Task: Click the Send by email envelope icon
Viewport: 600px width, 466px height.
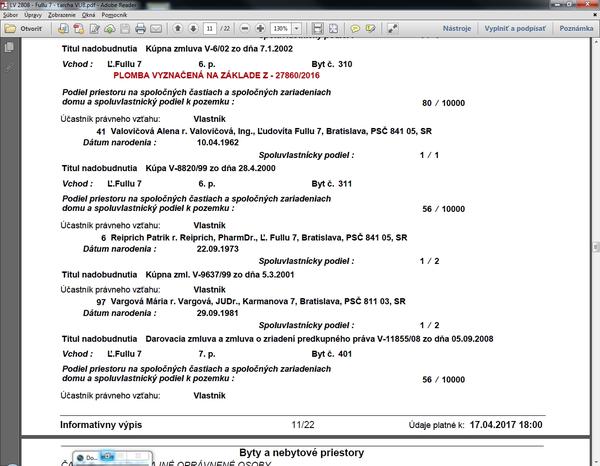Action: tap(158, 29)
